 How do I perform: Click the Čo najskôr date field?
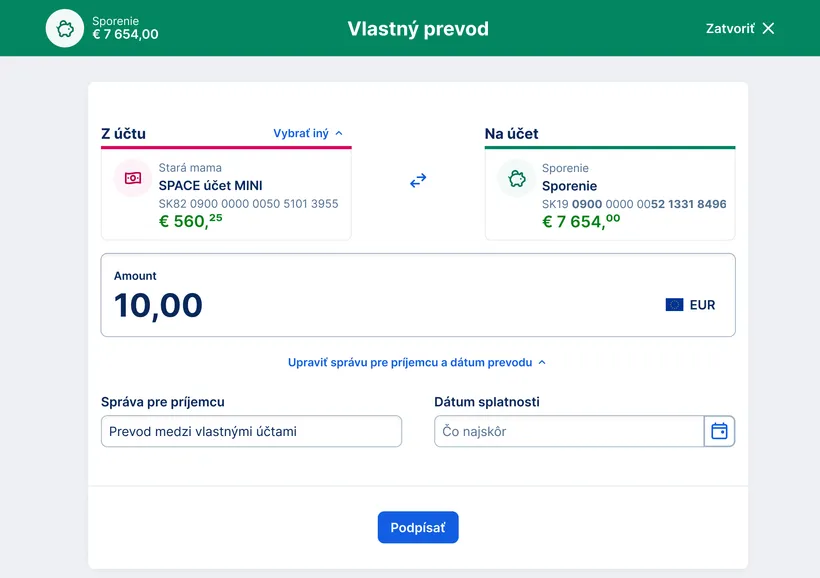[568, 431]
